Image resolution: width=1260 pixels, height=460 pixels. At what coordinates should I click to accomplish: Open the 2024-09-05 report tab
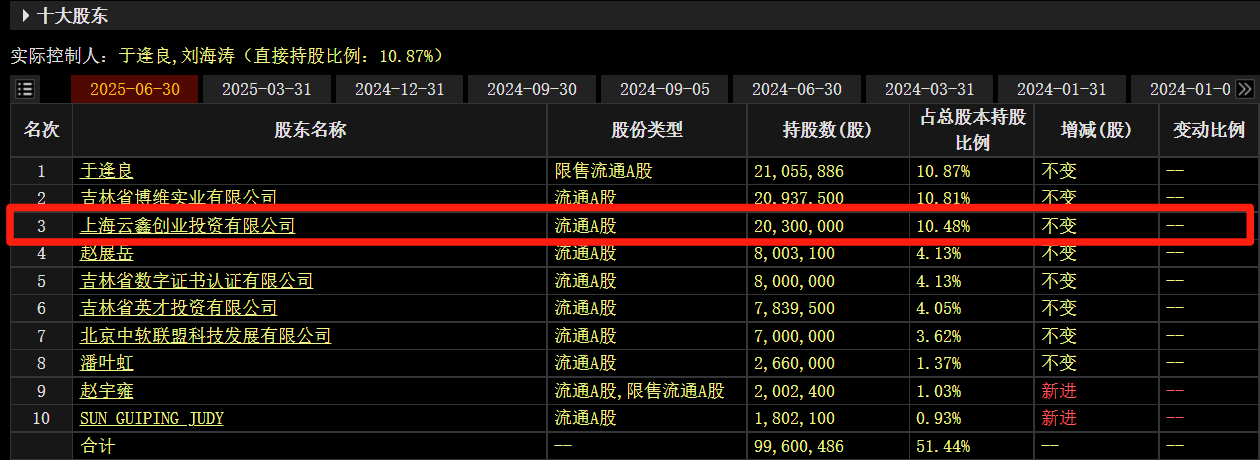click(x=665, y=89)
